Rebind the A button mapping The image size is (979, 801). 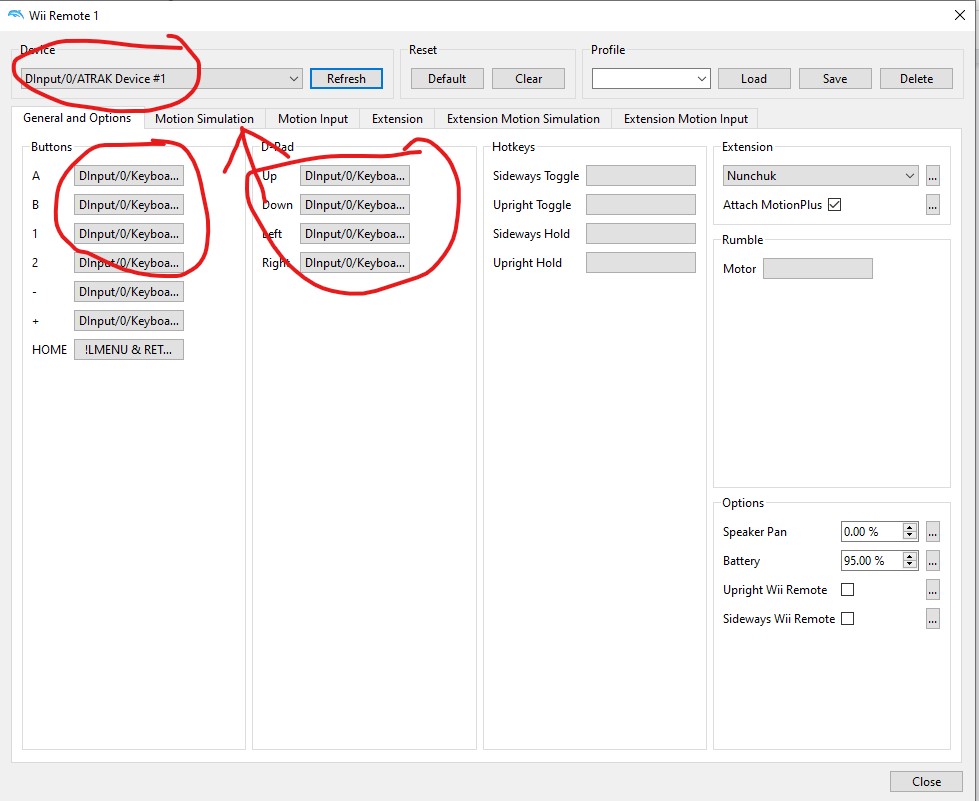click(129, 176)
